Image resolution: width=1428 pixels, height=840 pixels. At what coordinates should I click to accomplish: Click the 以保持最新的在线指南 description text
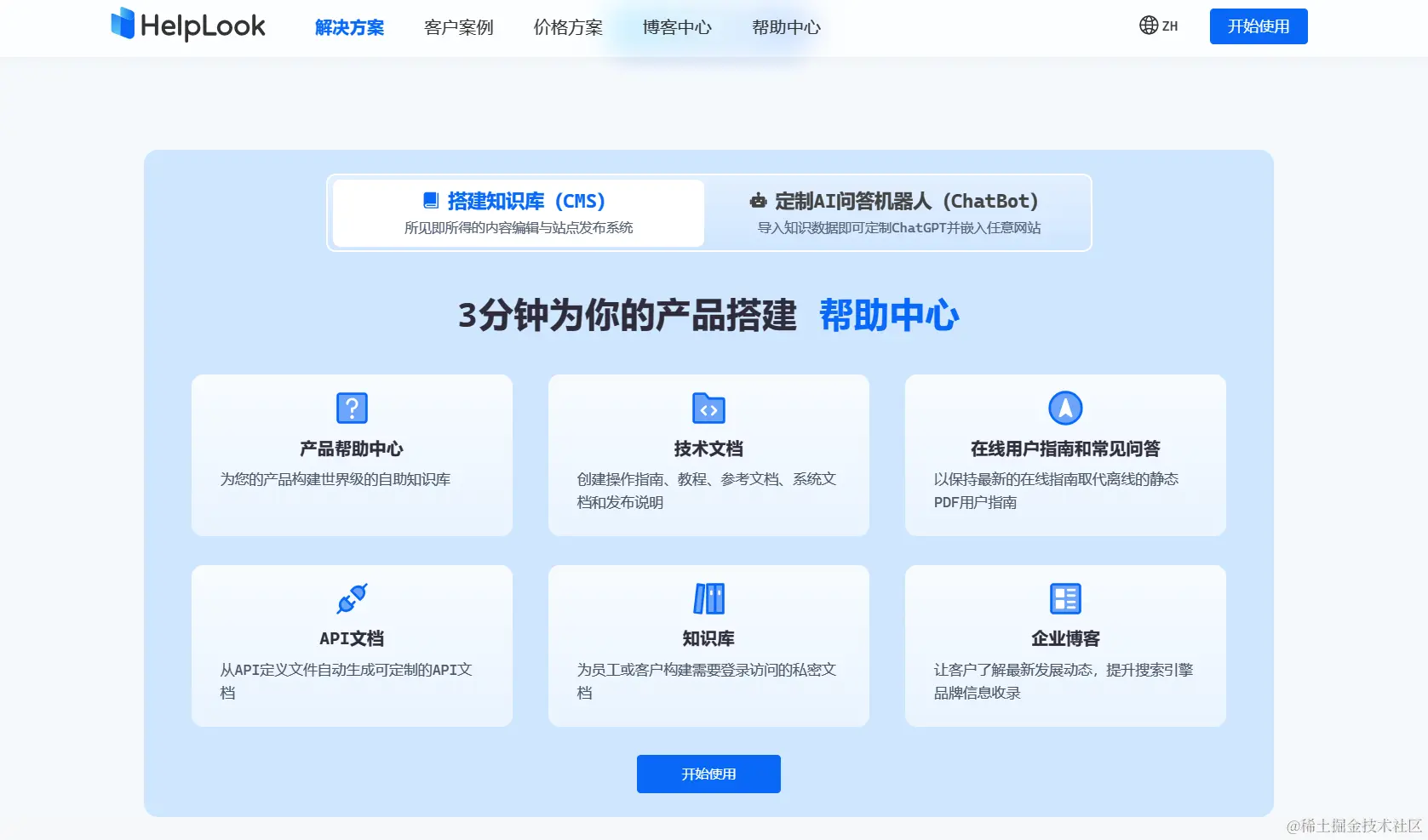1056,490
